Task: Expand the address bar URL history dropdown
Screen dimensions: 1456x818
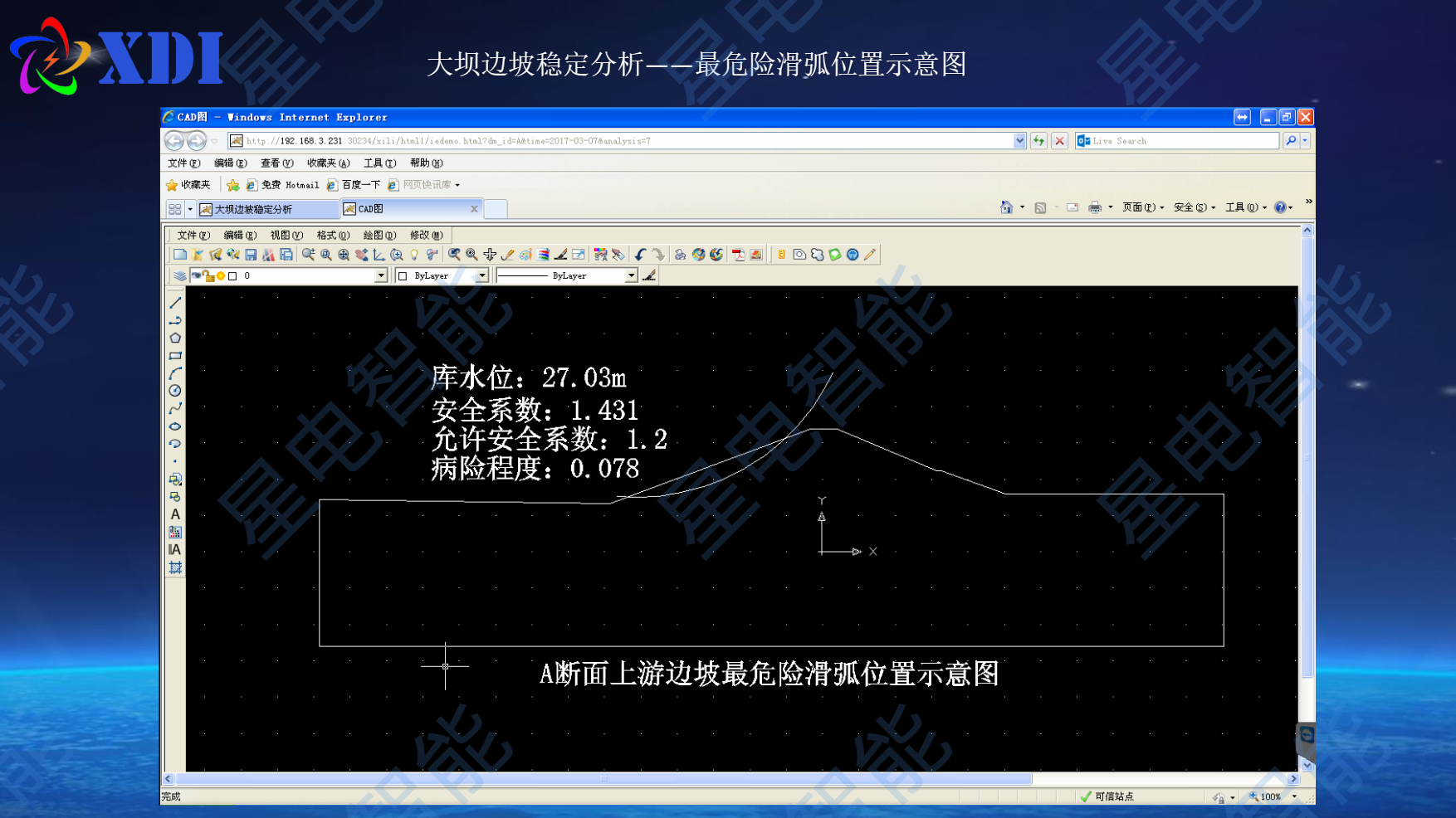Action: (x=1019, y=141)
